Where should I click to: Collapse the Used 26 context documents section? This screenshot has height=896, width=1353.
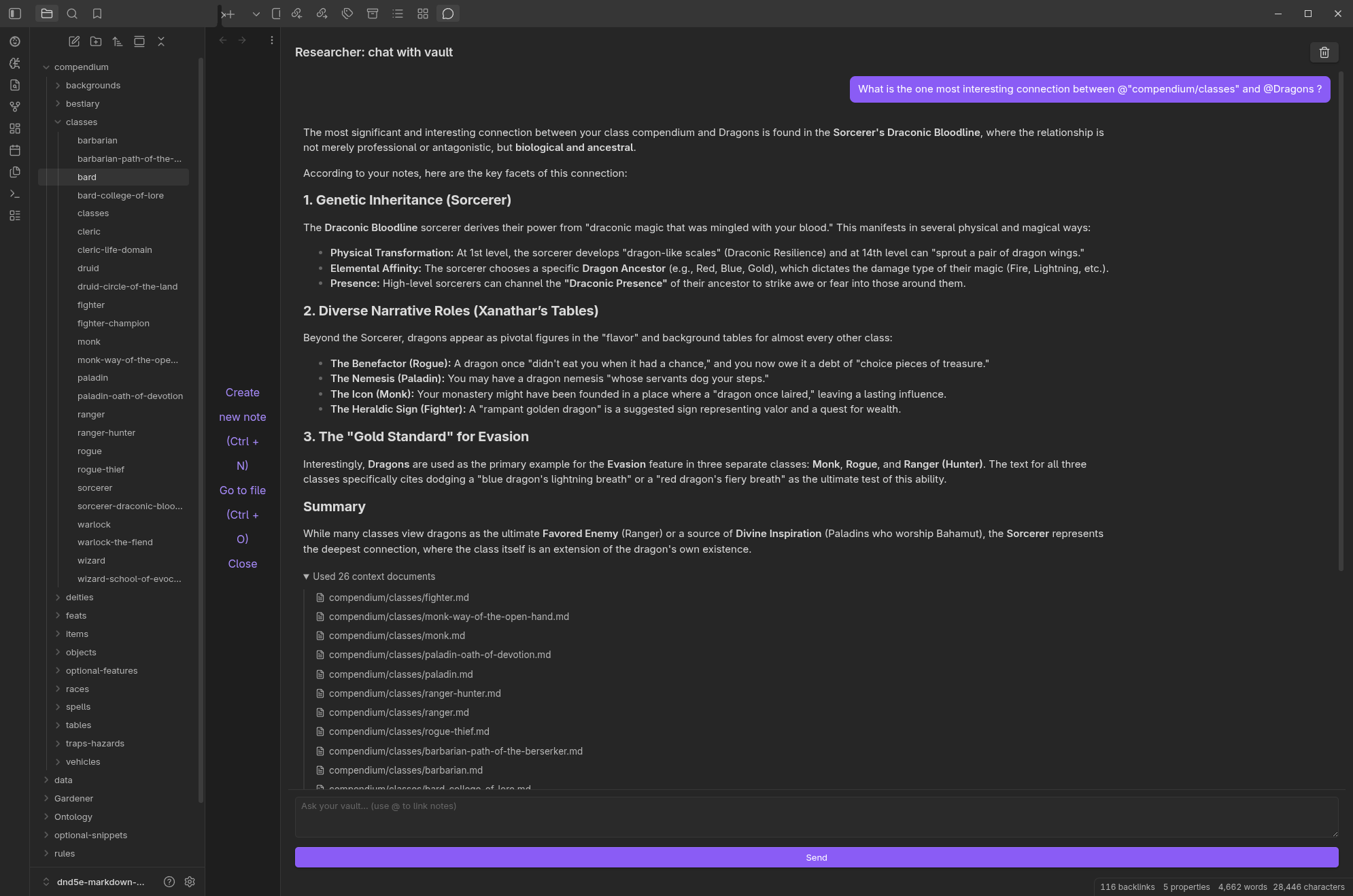(307, 576)
